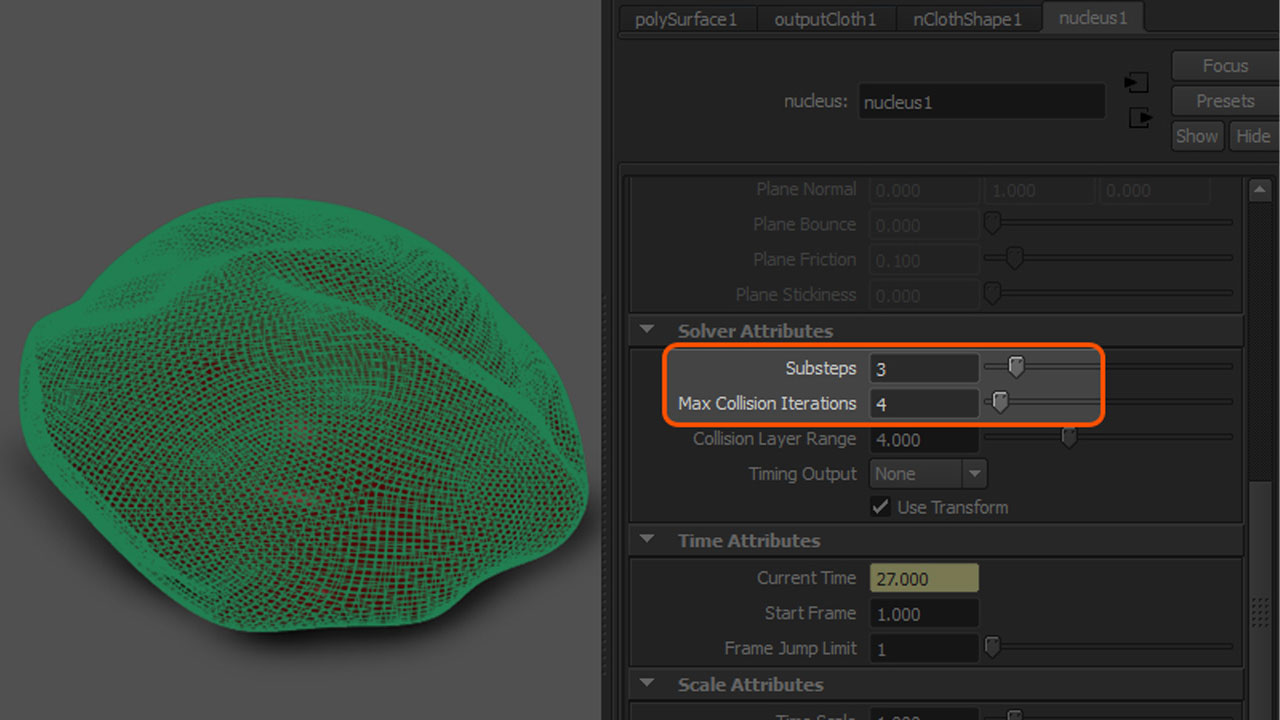Click the Collision Layer Range slider handle

1068,437
